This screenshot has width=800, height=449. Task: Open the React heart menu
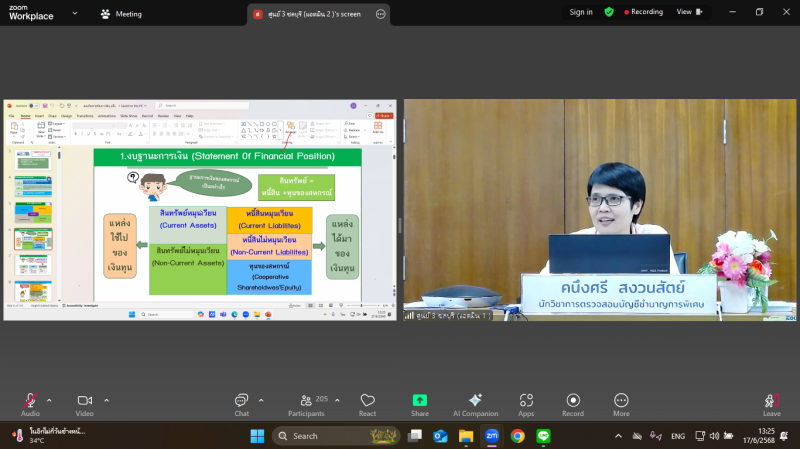[367, 401]
